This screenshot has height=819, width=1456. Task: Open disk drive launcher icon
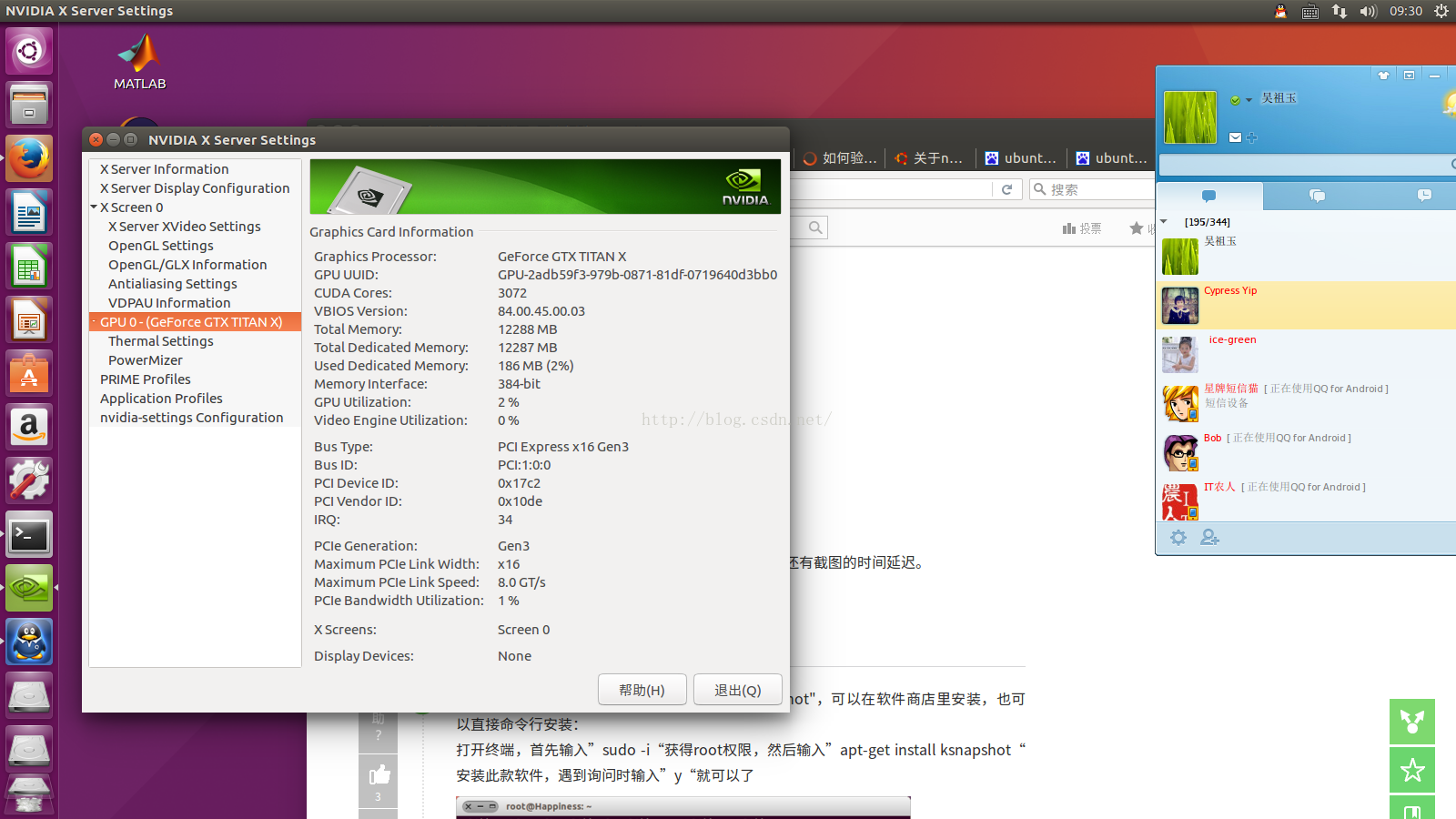tap(29, 695)
